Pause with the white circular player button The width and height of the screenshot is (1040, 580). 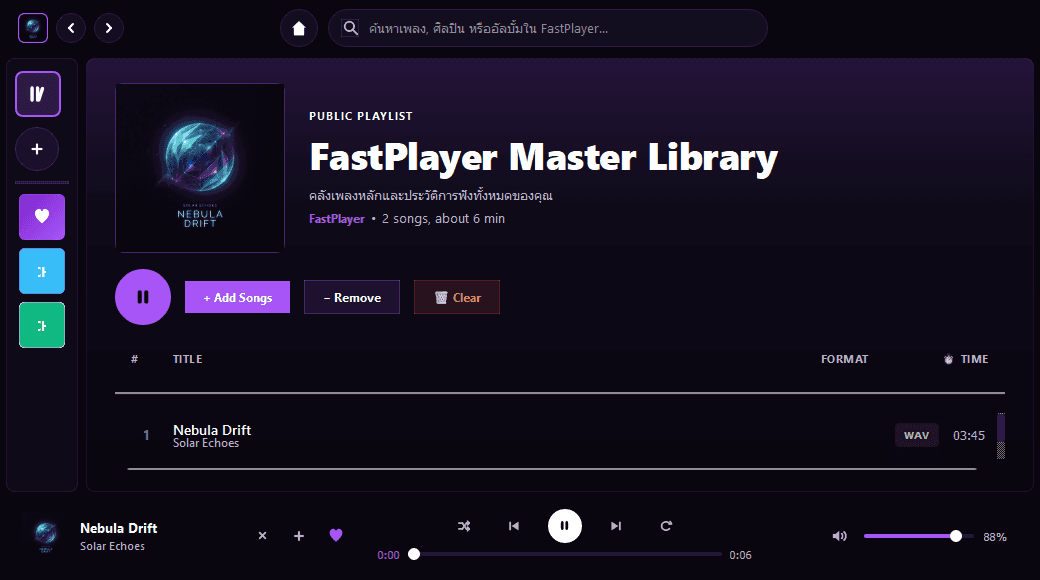[565, 526]
